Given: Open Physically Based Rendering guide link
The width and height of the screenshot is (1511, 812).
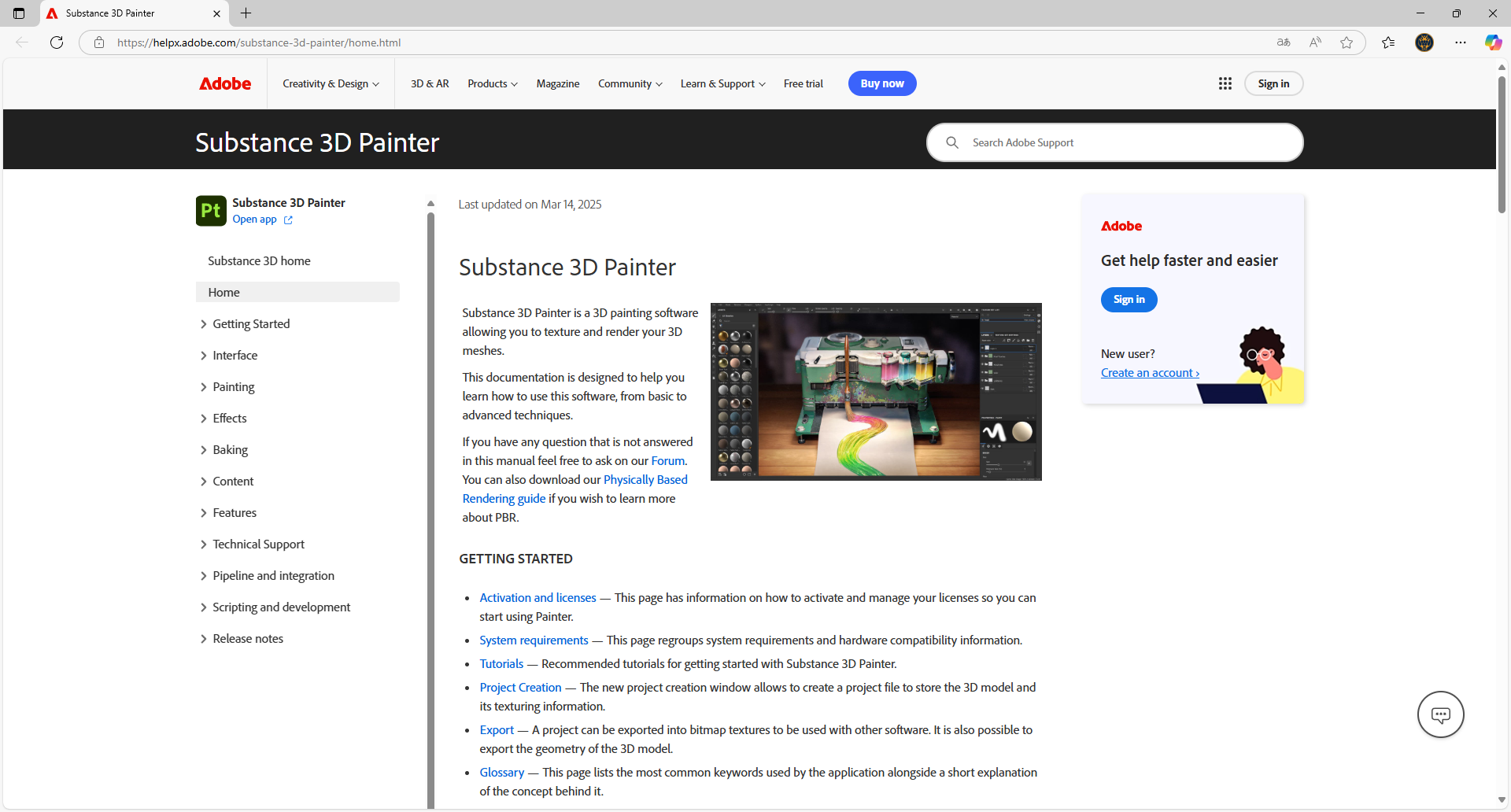Looking at the screenshot, I should [x=575, y=489].
